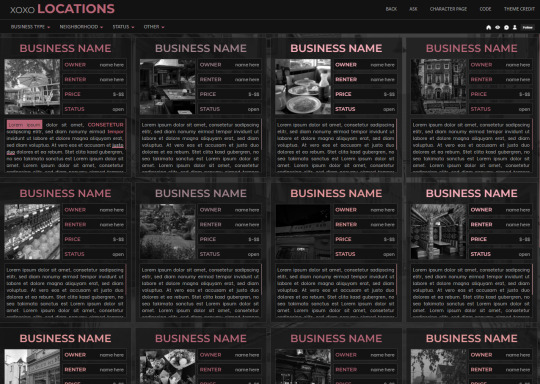
Task: Open the garden house photo thumbnail
Action: pos(167,232)
